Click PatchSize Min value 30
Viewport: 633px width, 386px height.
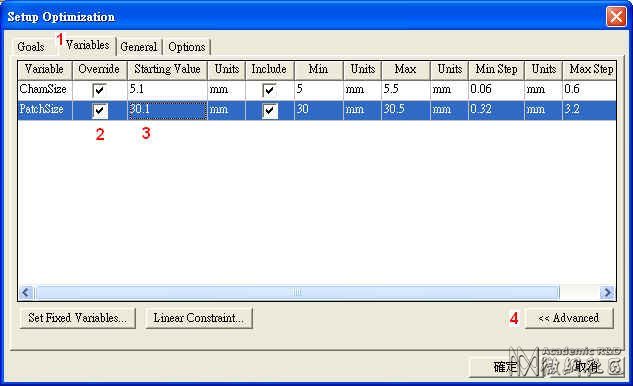click(319, 110)
